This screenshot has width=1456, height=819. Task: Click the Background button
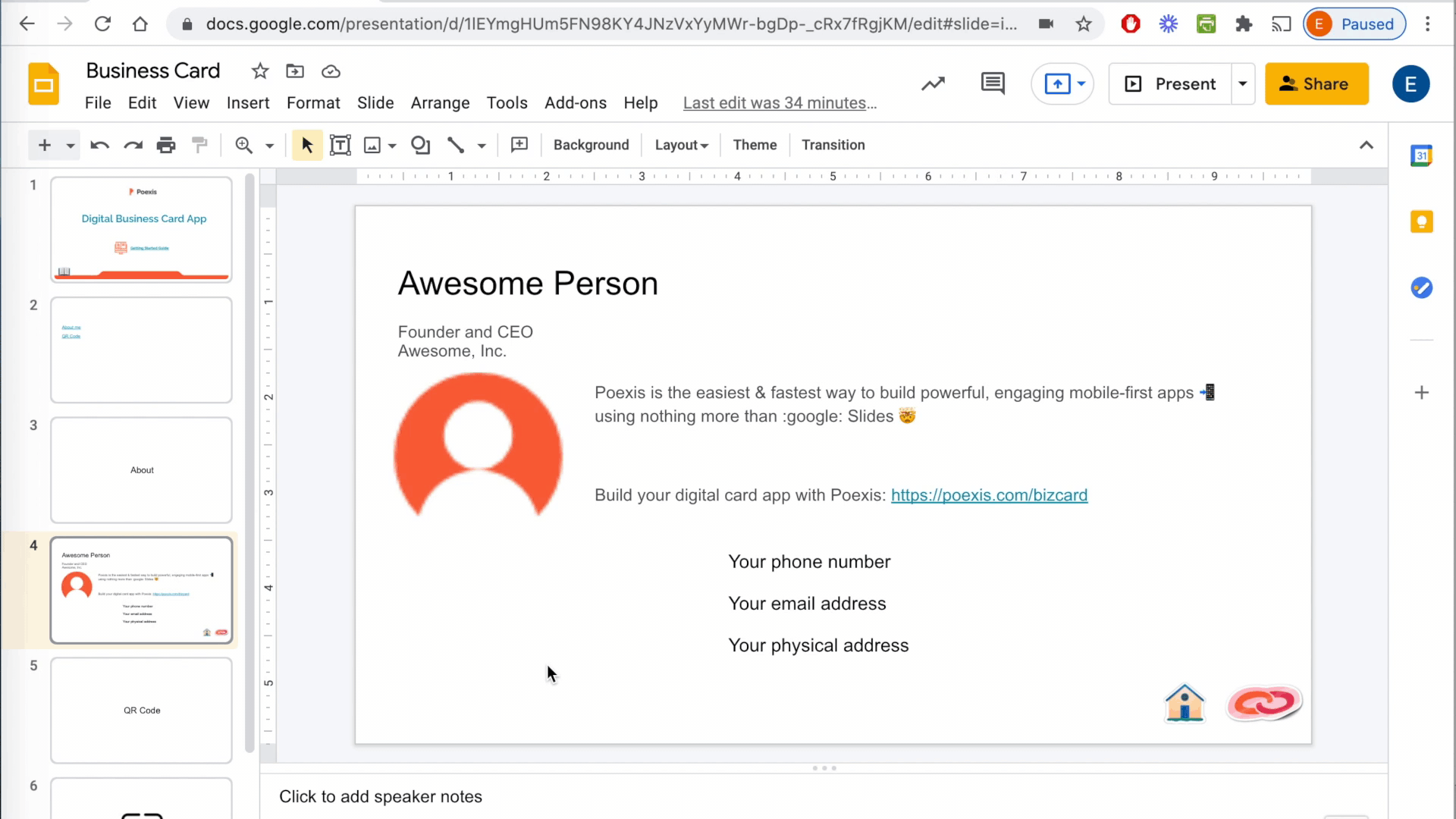[591, 145]
